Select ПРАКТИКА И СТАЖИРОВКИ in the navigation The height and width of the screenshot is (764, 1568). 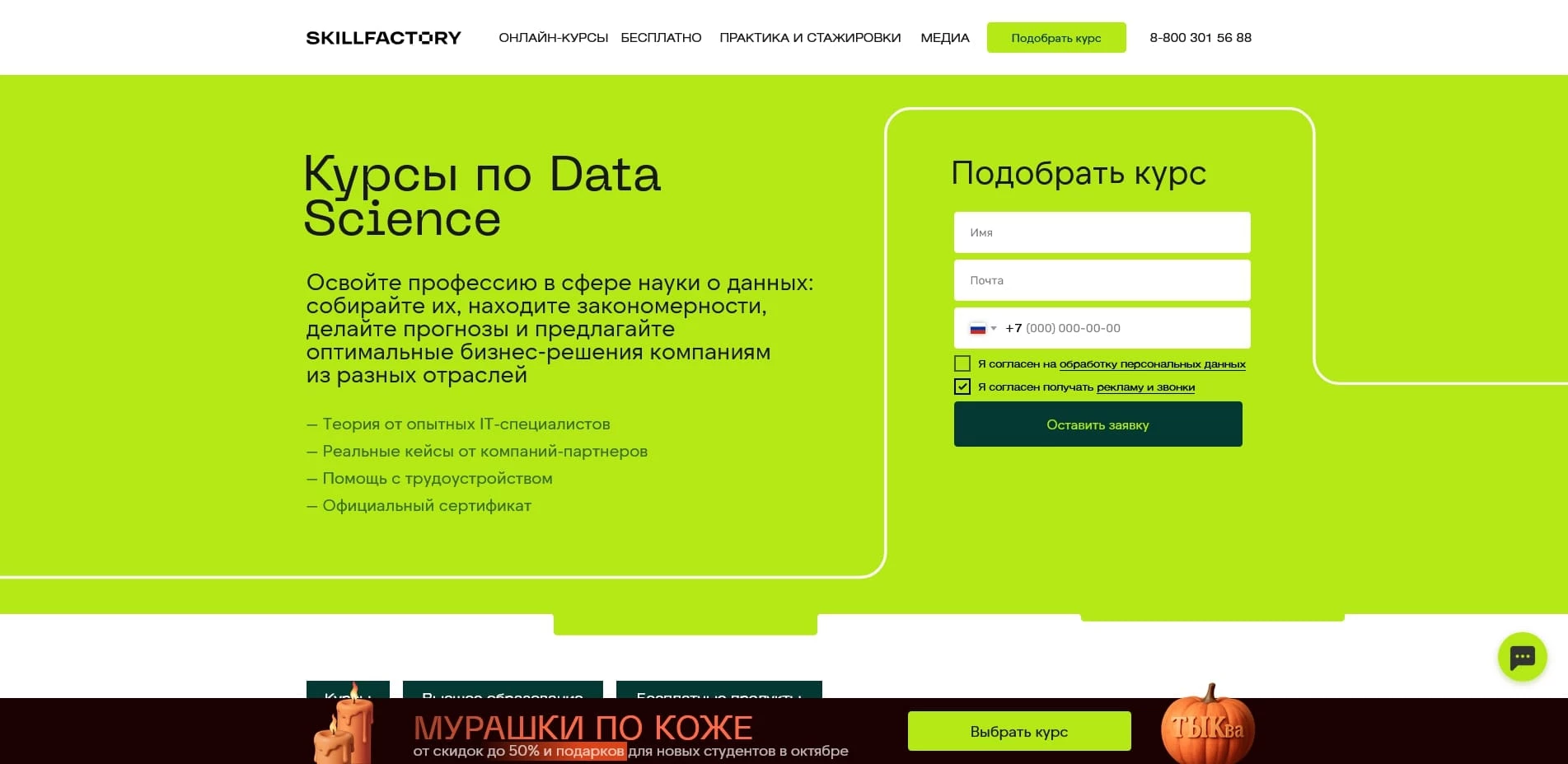click(810, 37)
